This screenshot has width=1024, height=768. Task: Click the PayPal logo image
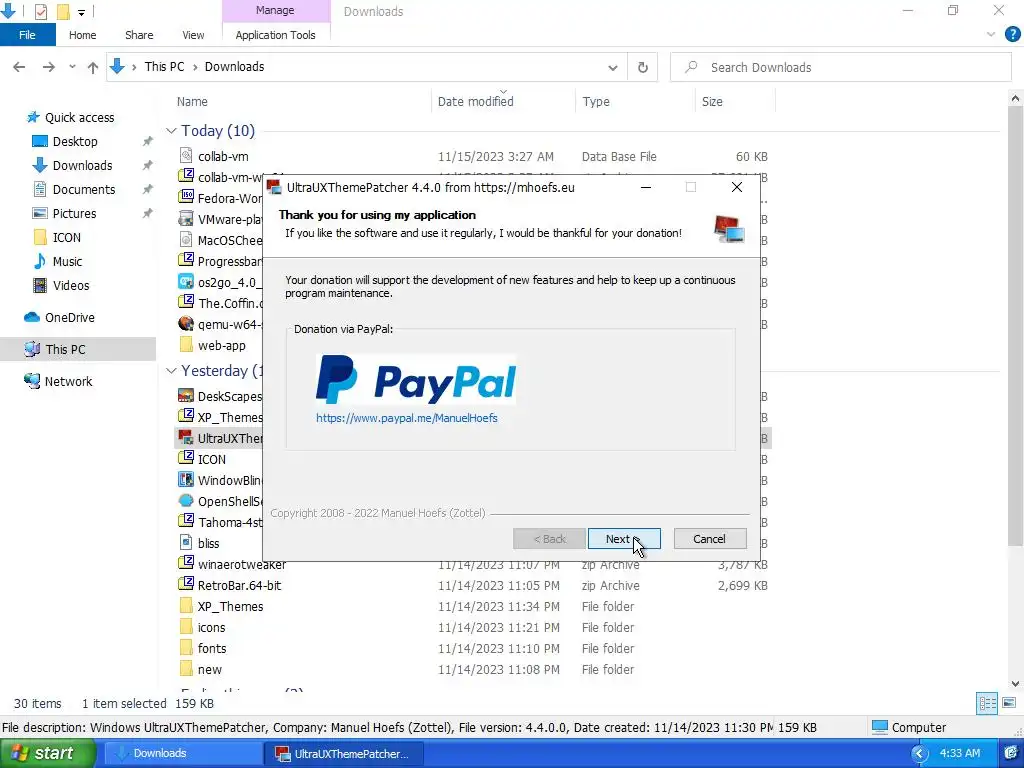pos(416,379)
